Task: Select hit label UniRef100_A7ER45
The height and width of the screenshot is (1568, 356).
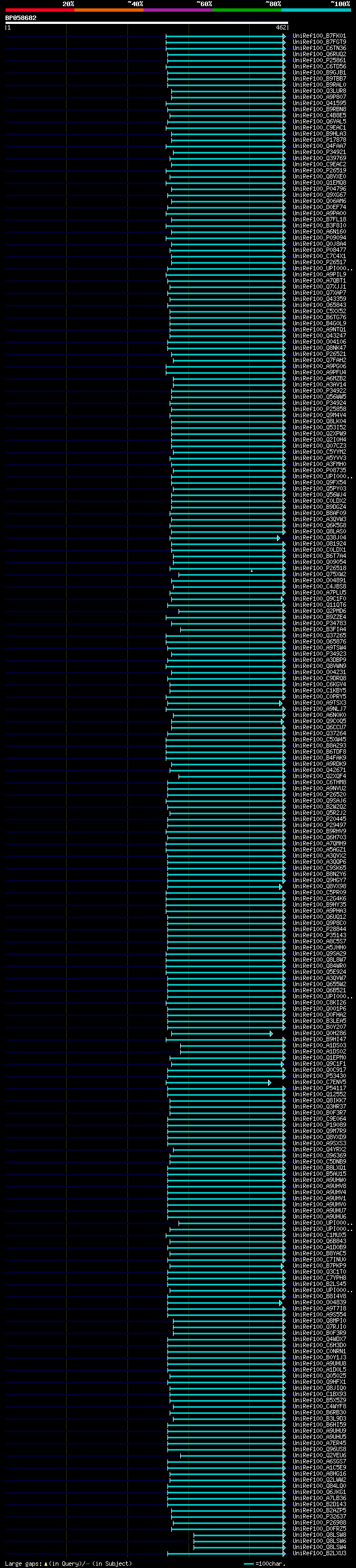Action: (319, 1443)
